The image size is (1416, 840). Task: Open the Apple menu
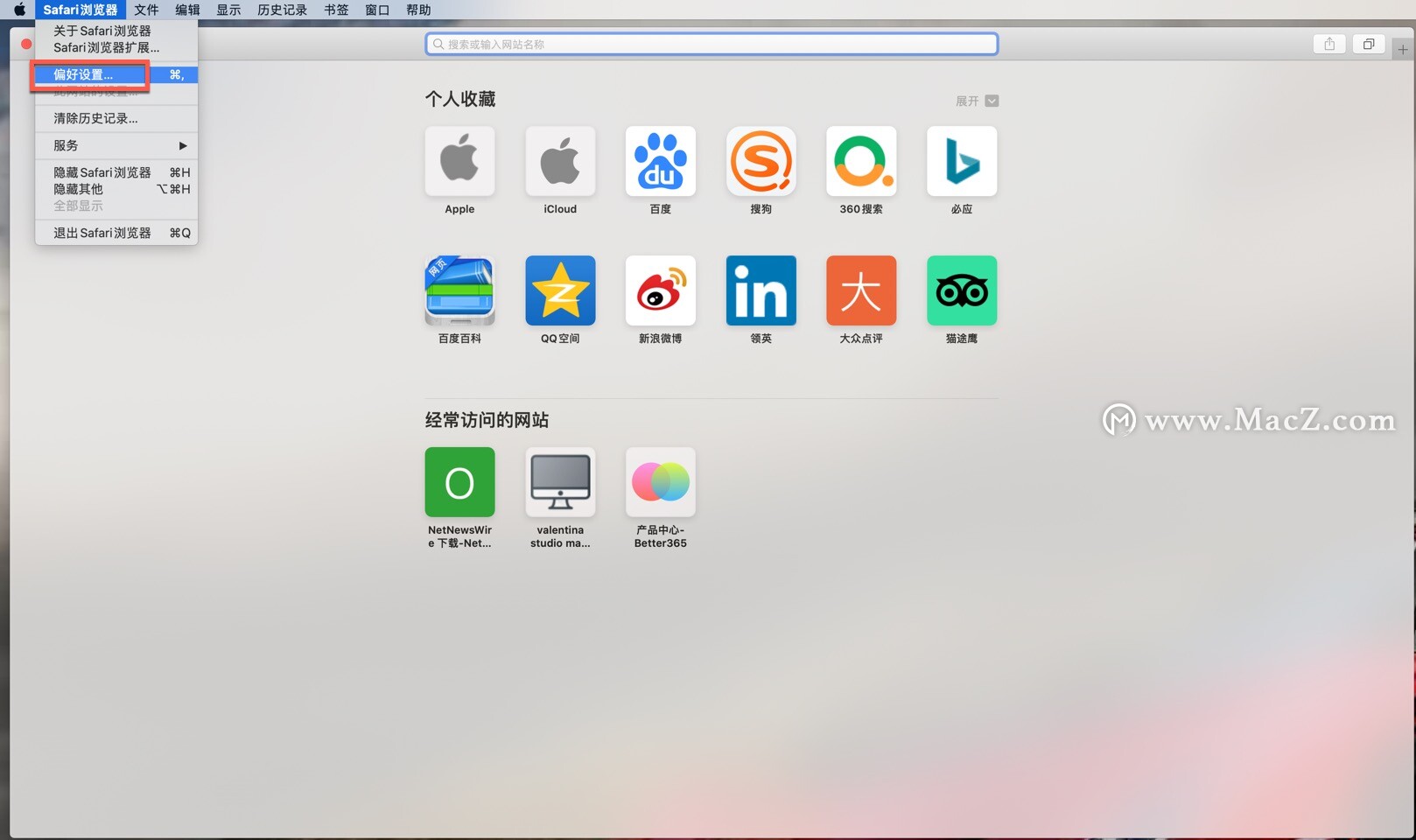(x=19, y=10)
